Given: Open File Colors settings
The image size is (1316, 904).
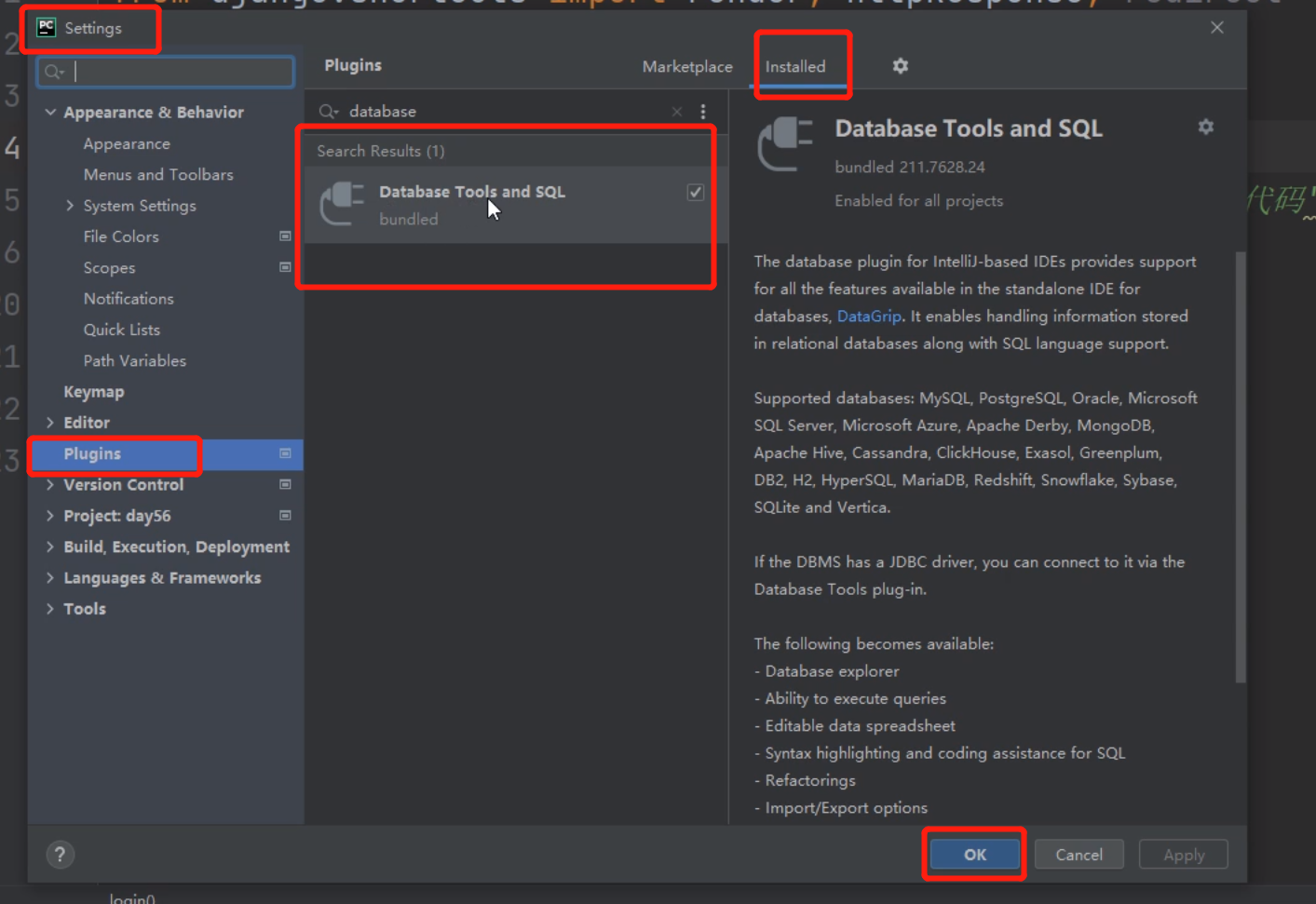Looking at the screenshot, I should pos(121,236).
